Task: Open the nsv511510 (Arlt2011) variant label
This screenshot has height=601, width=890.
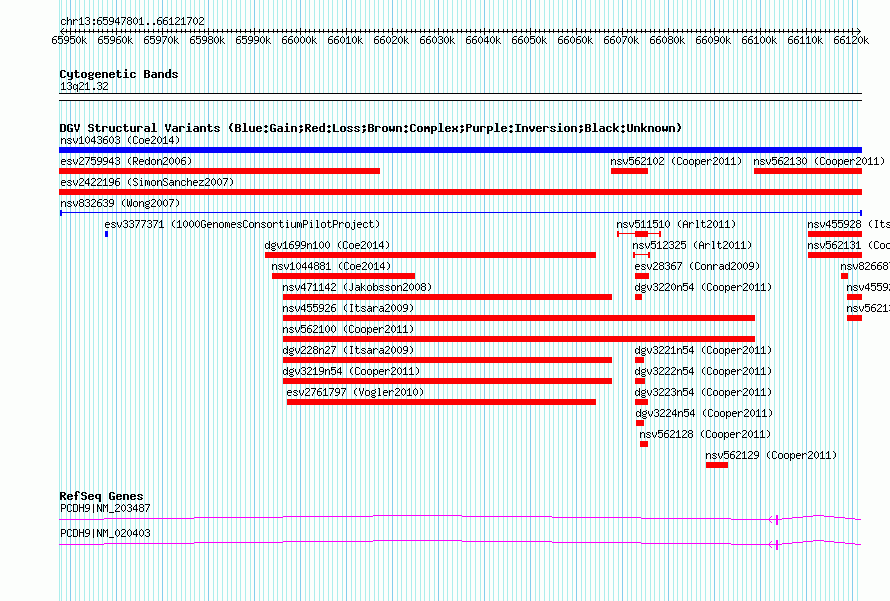Action: [676, 224]
